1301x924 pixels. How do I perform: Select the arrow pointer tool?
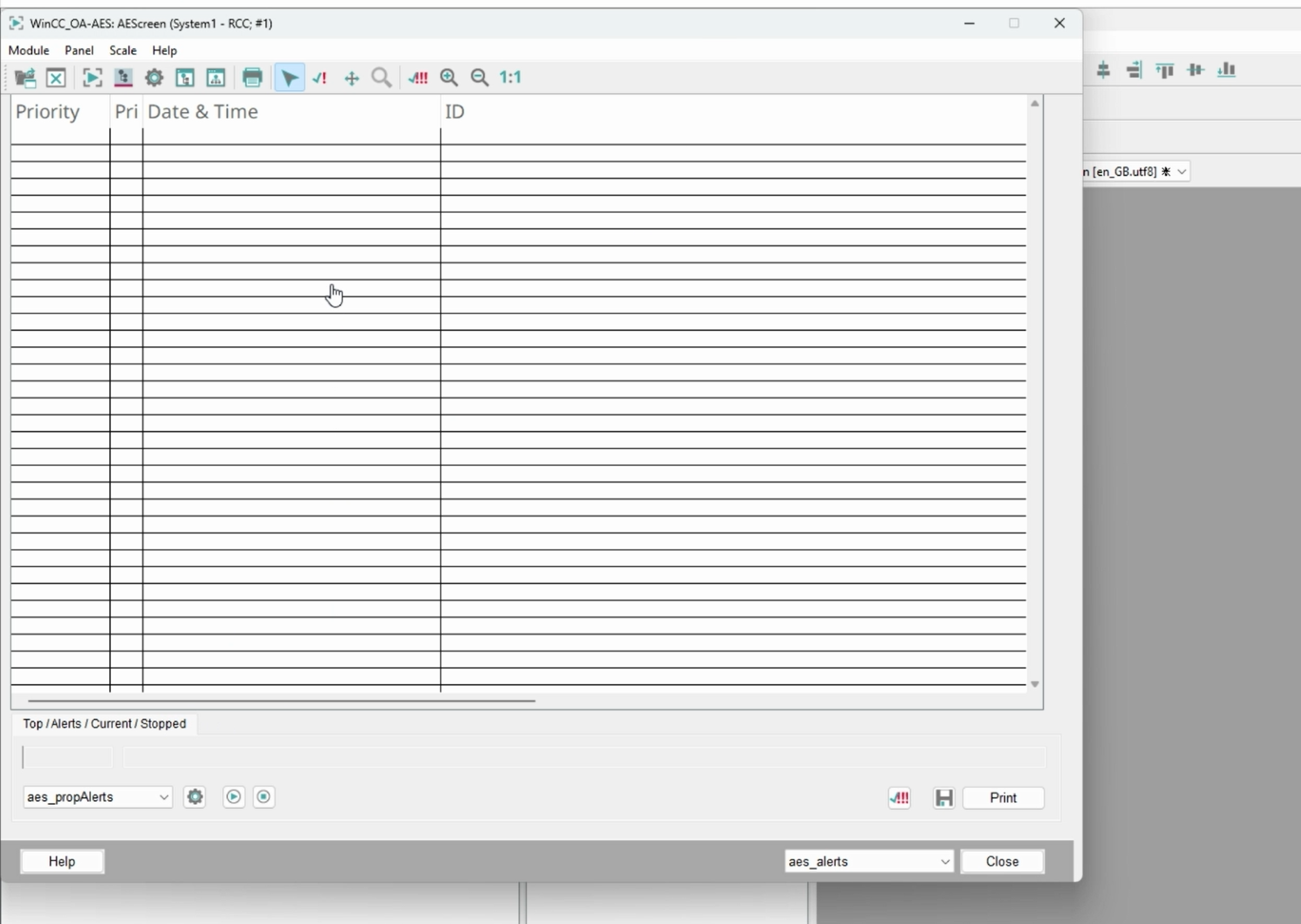tap(289, 77)
